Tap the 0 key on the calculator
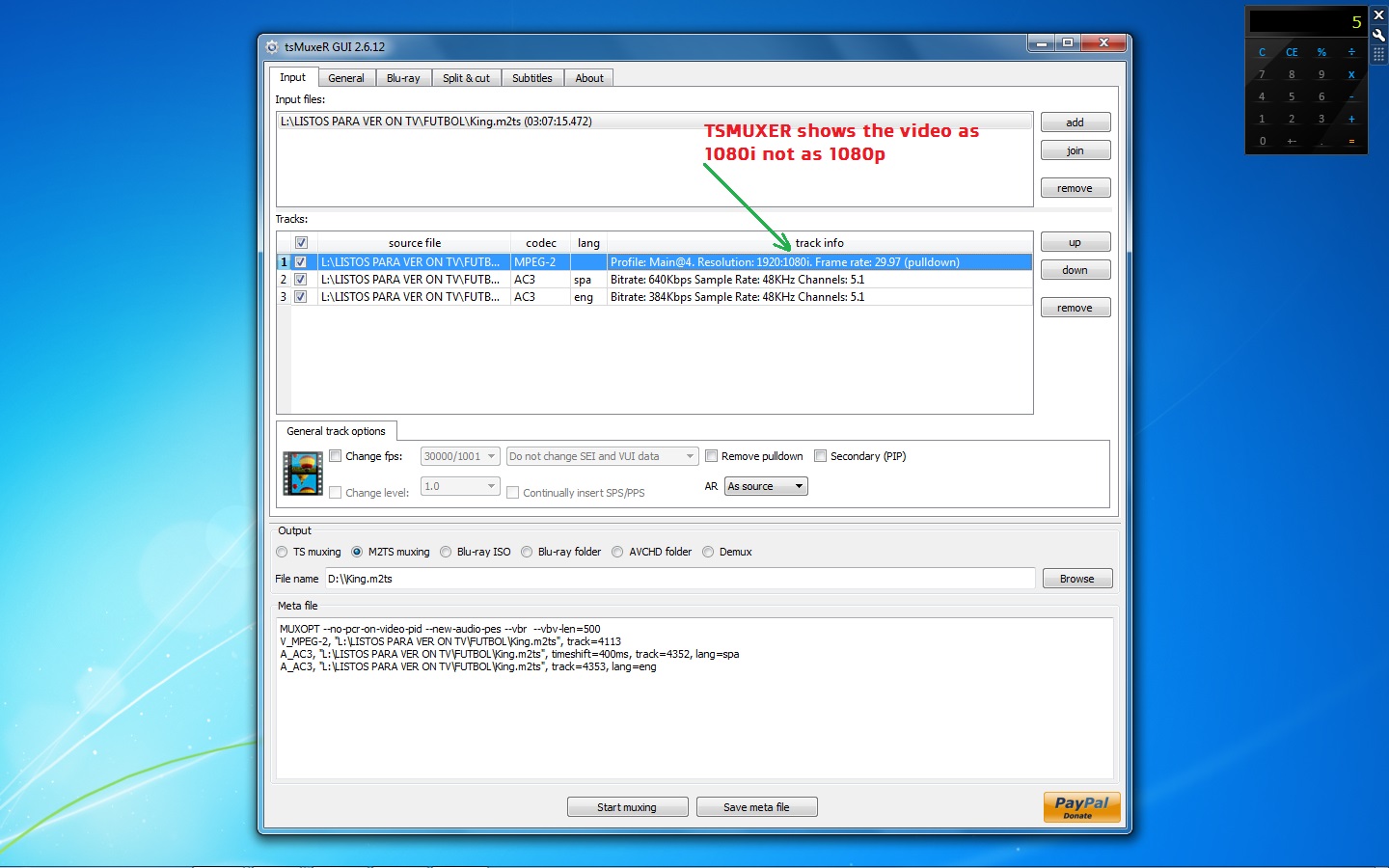This screenshot has width=1389, height=868. (x=1262, y=141)
